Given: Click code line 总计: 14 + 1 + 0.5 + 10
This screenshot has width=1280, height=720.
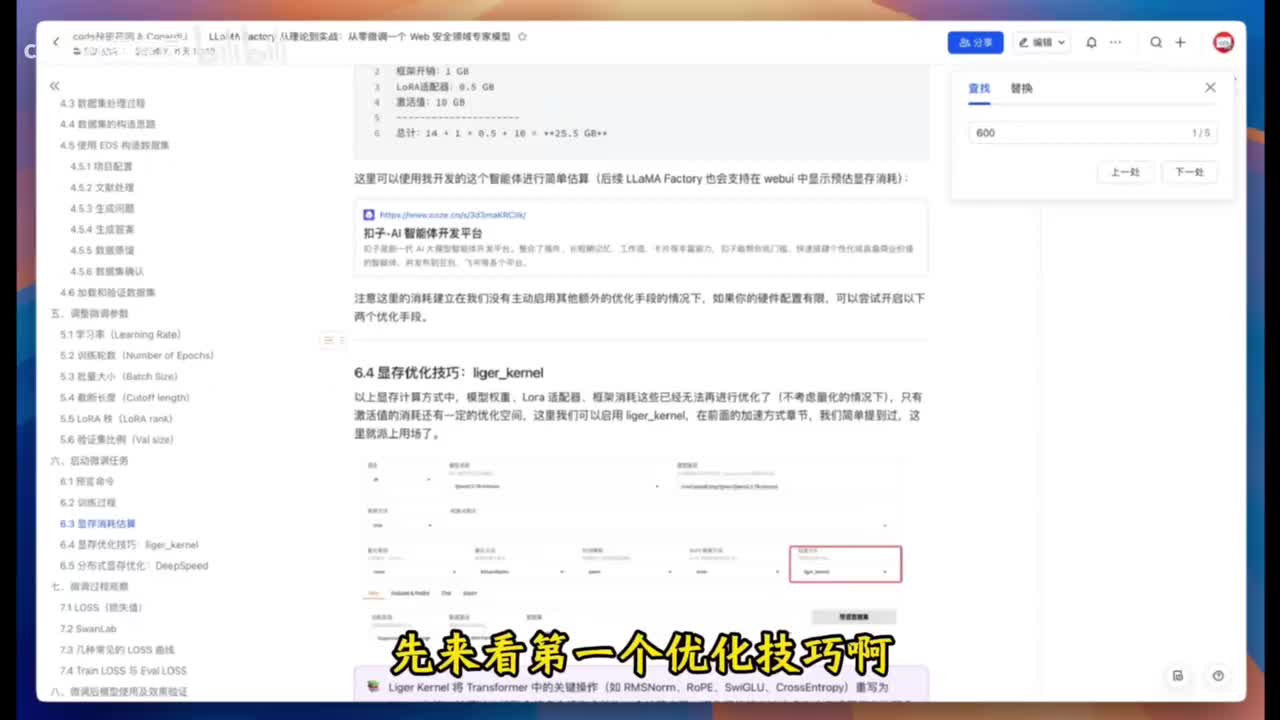Looking at the screenshot, I should [x=502, y=133].
